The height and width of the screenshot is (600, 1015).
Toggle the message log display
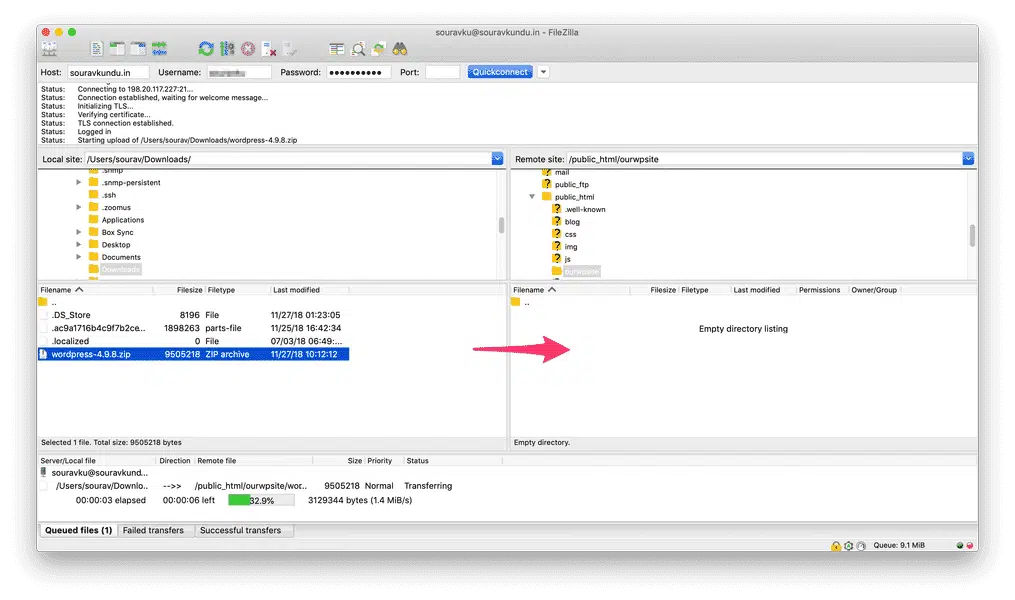97,48
